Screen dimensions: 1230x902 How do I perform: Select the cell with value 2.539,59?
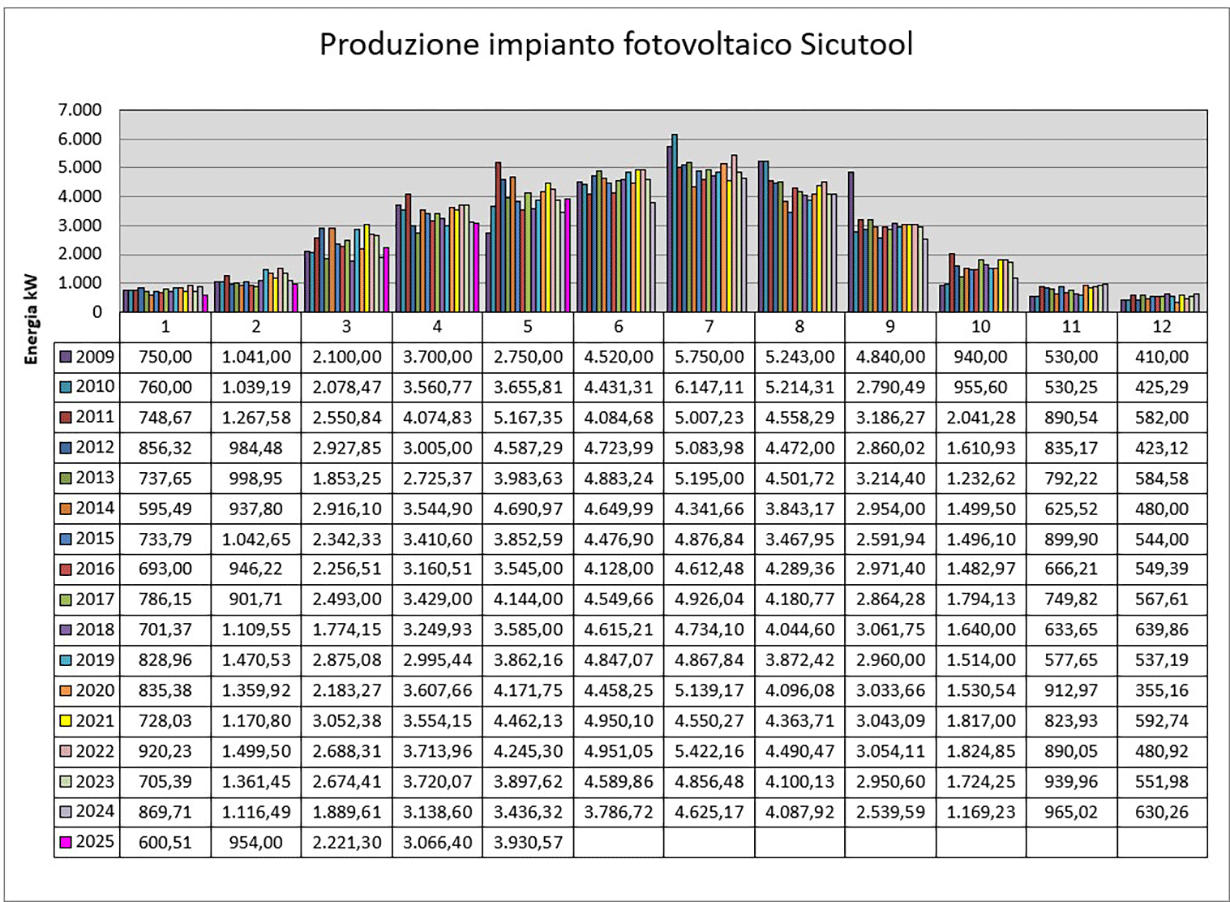pyautogui.click(x=890, y=813)
